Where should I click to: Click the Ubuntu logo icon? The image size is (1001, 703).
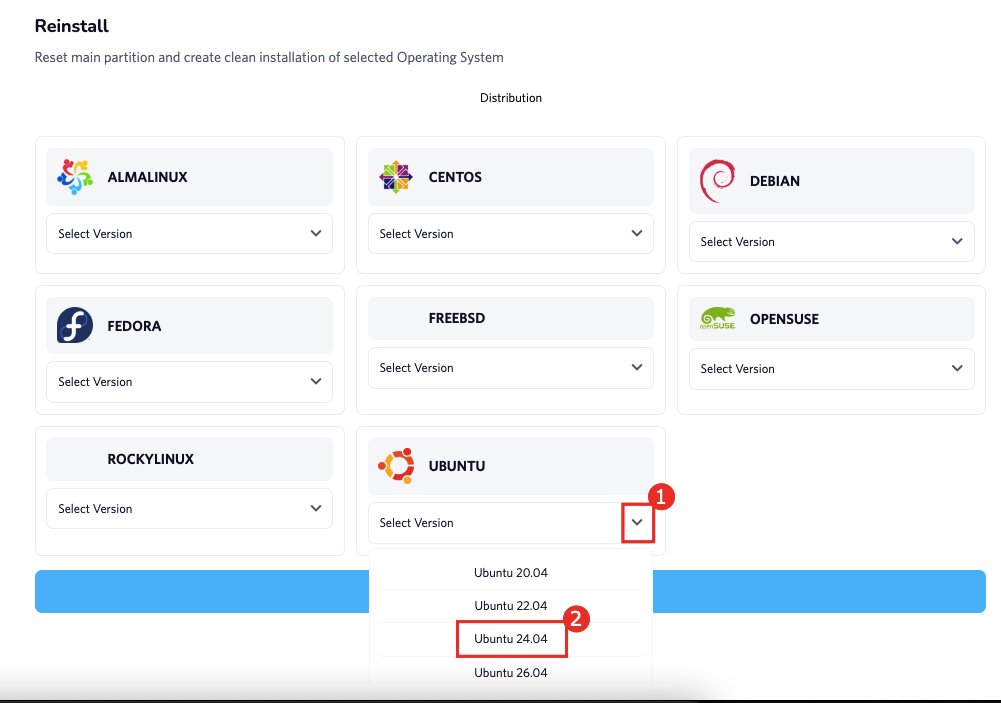click(396, 465)
